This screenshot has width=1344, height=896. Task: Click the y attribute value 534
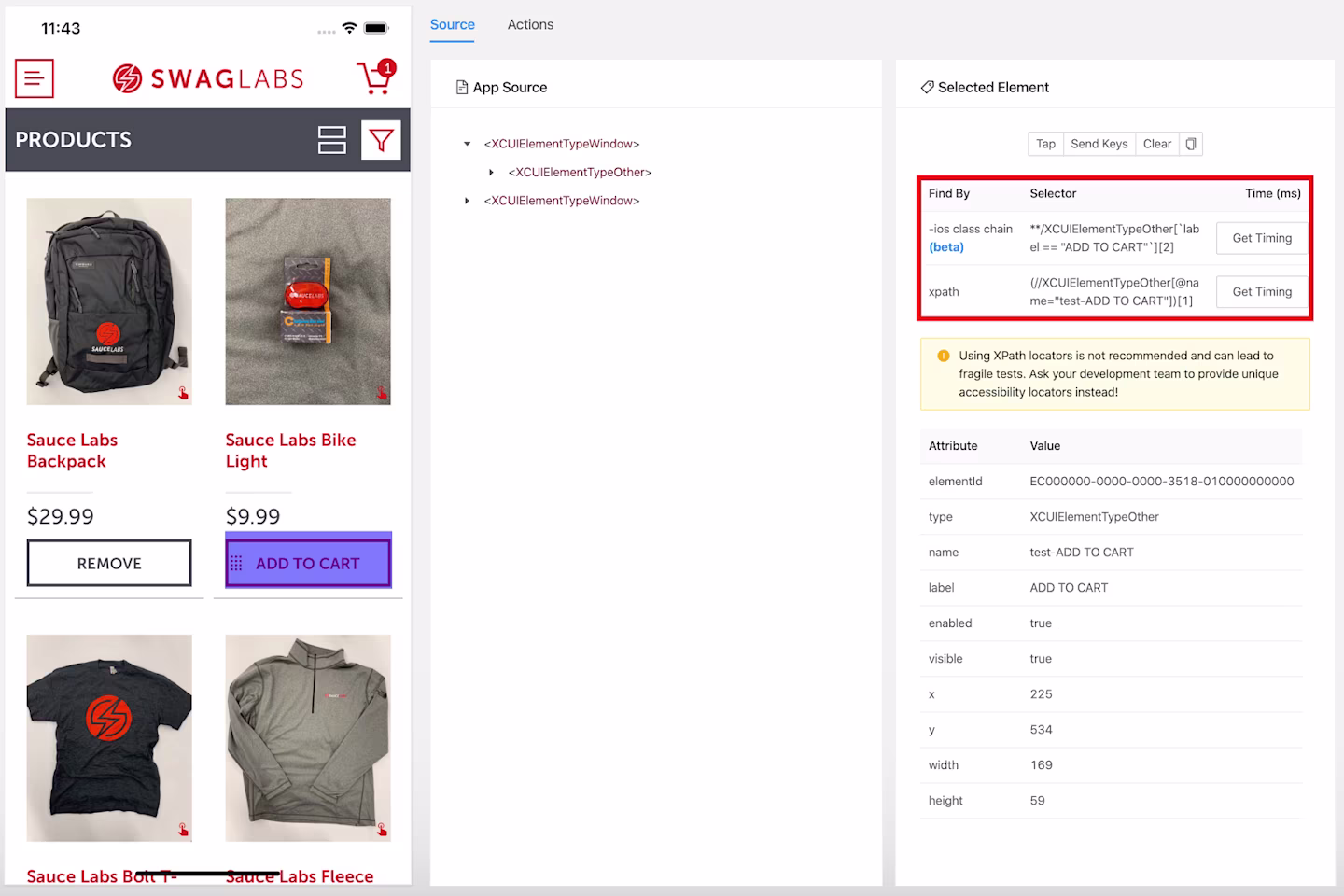click(1041, 730)
